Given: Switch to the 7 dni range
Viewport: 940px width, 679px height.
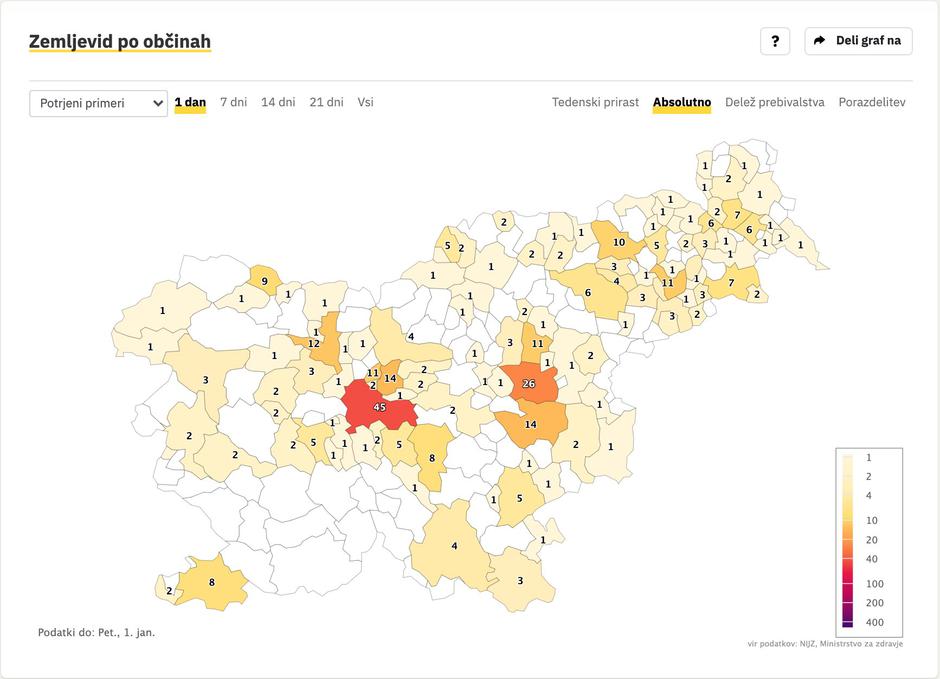Looking at the screenshot, I should tap(233, 102).
